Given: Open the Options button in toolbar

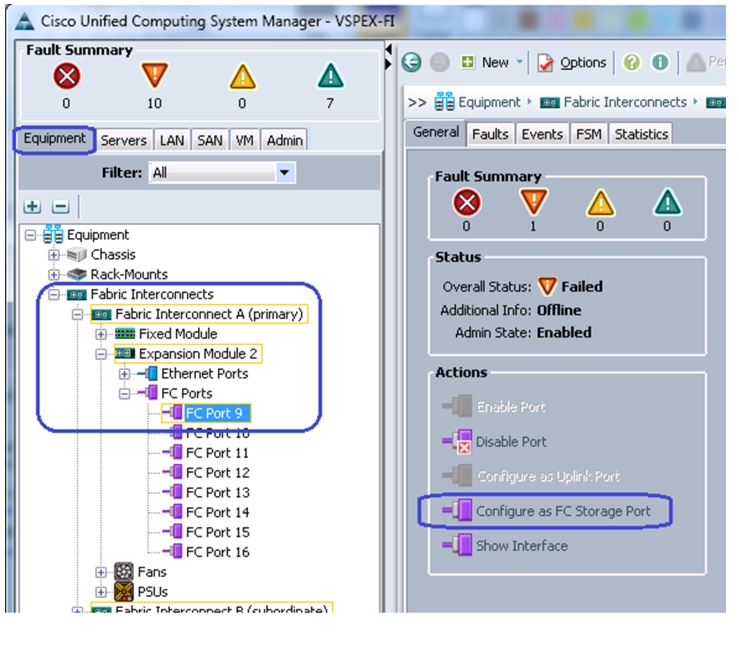Looking at the screenshot, I should pyautogui.click(x=572, y=63).
